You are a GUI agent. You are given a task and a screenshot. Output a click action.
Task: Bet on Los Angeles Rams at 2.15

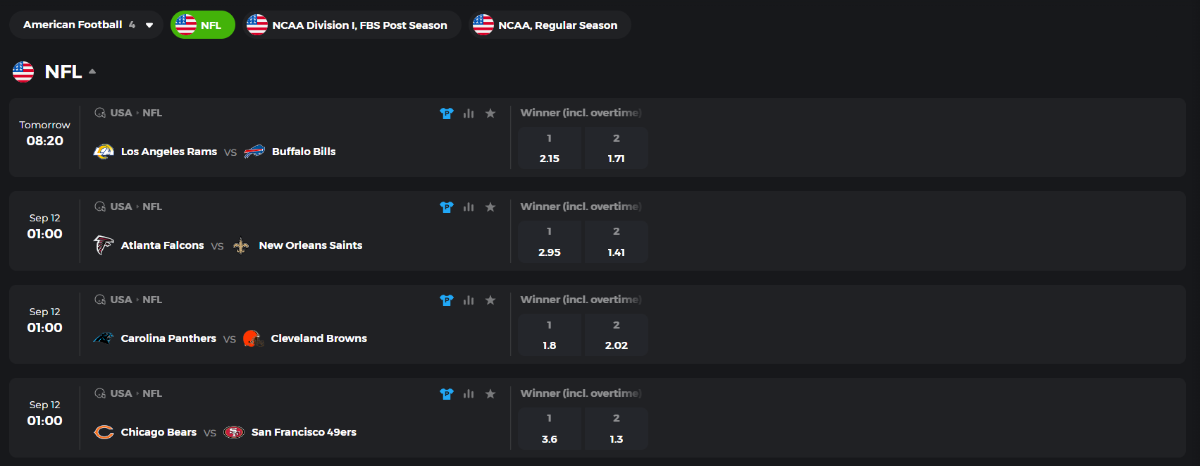point(549,148)
